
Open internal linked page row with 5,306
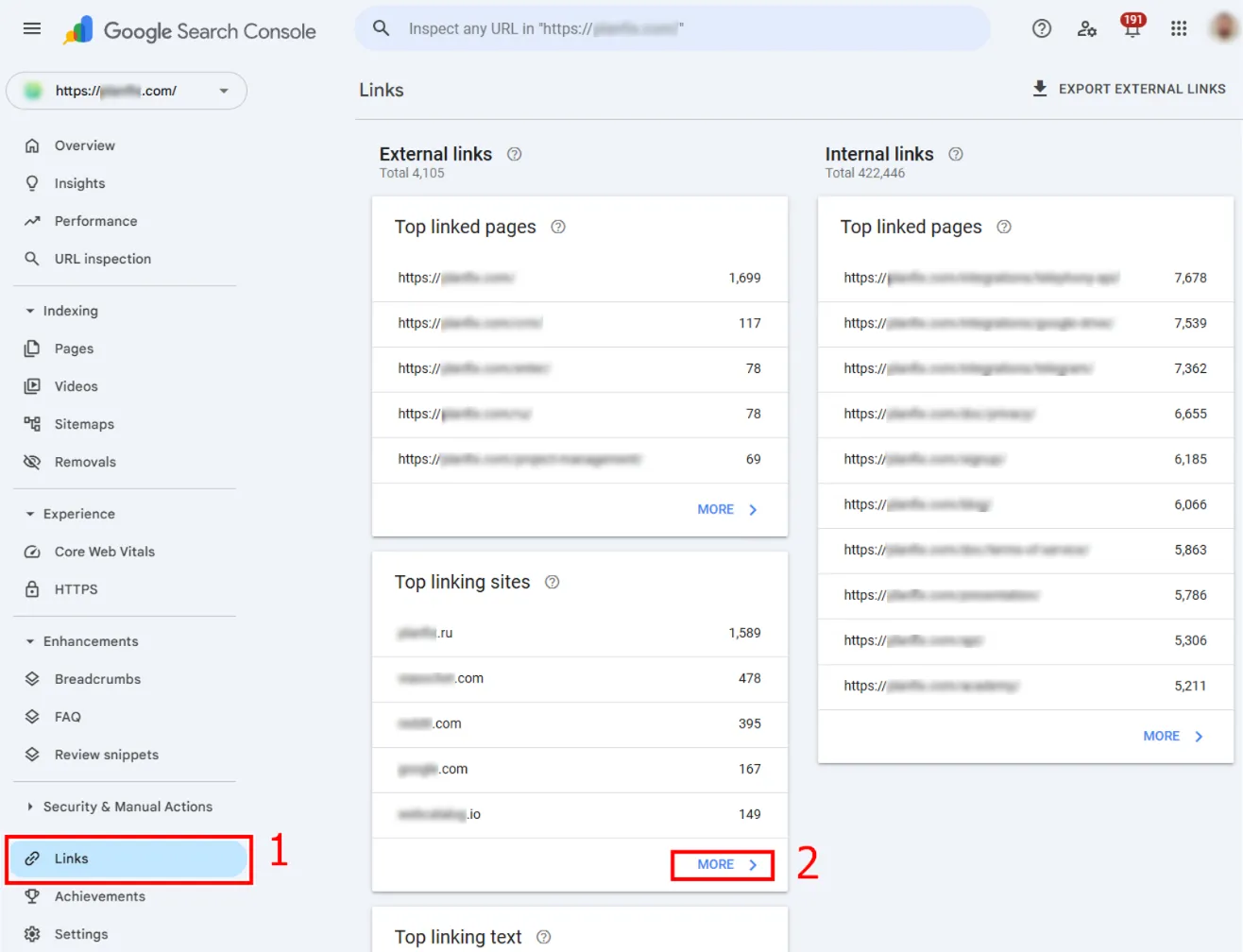pyautogui.click(x=1026, y=640)
